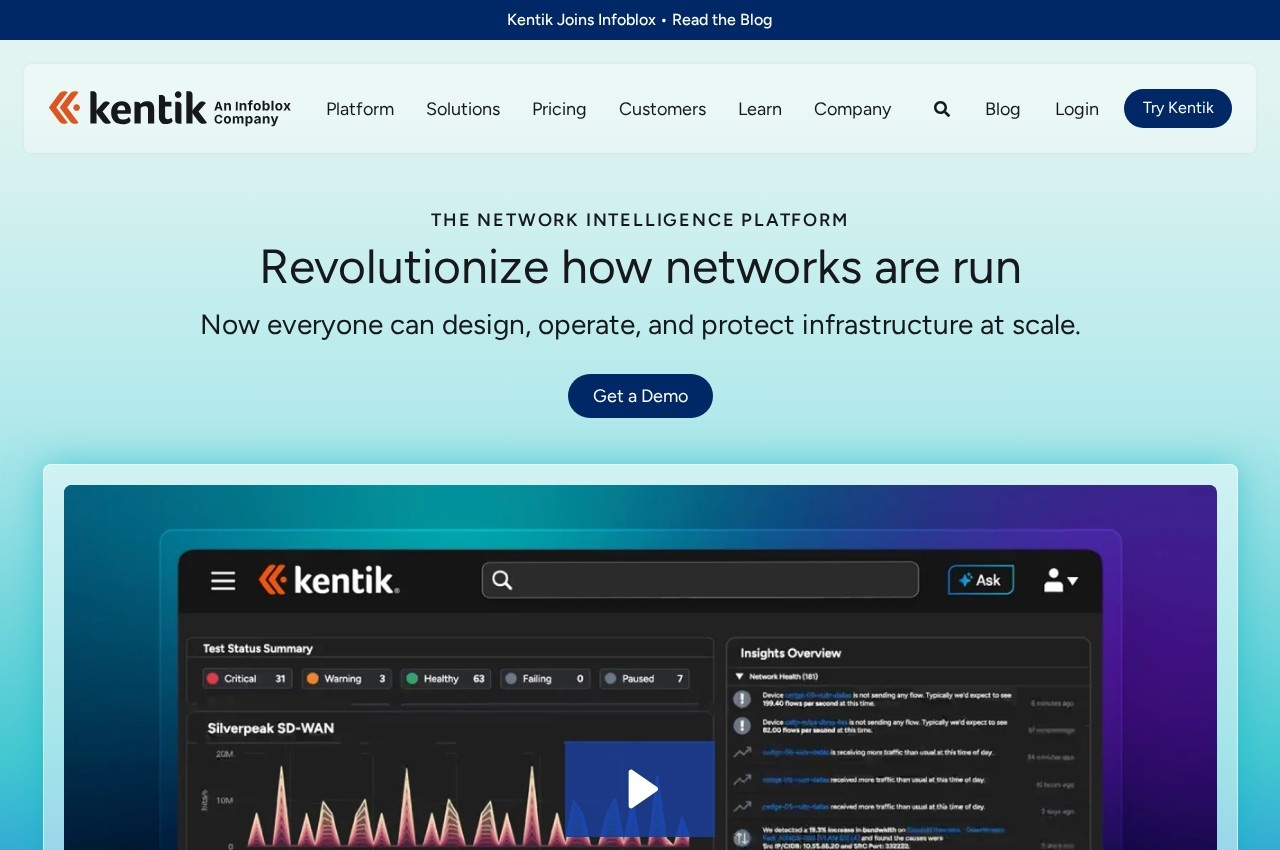
Task: Click the Kentik logo inside the video preview
Action: click(x=329, y=580)
